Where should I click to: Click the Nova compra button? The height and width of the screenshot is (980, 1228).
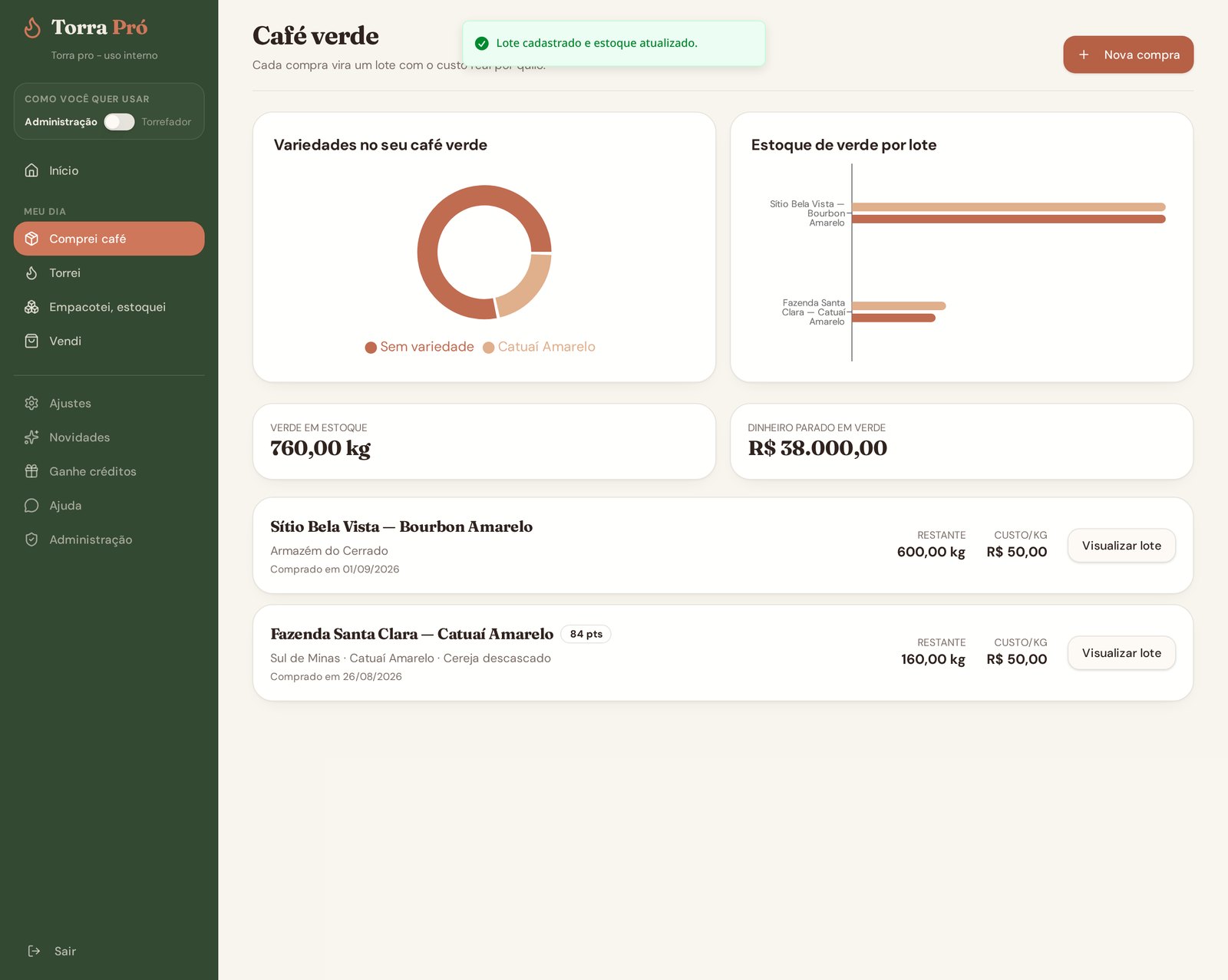pyautogui.click(x=1128, y=54)
